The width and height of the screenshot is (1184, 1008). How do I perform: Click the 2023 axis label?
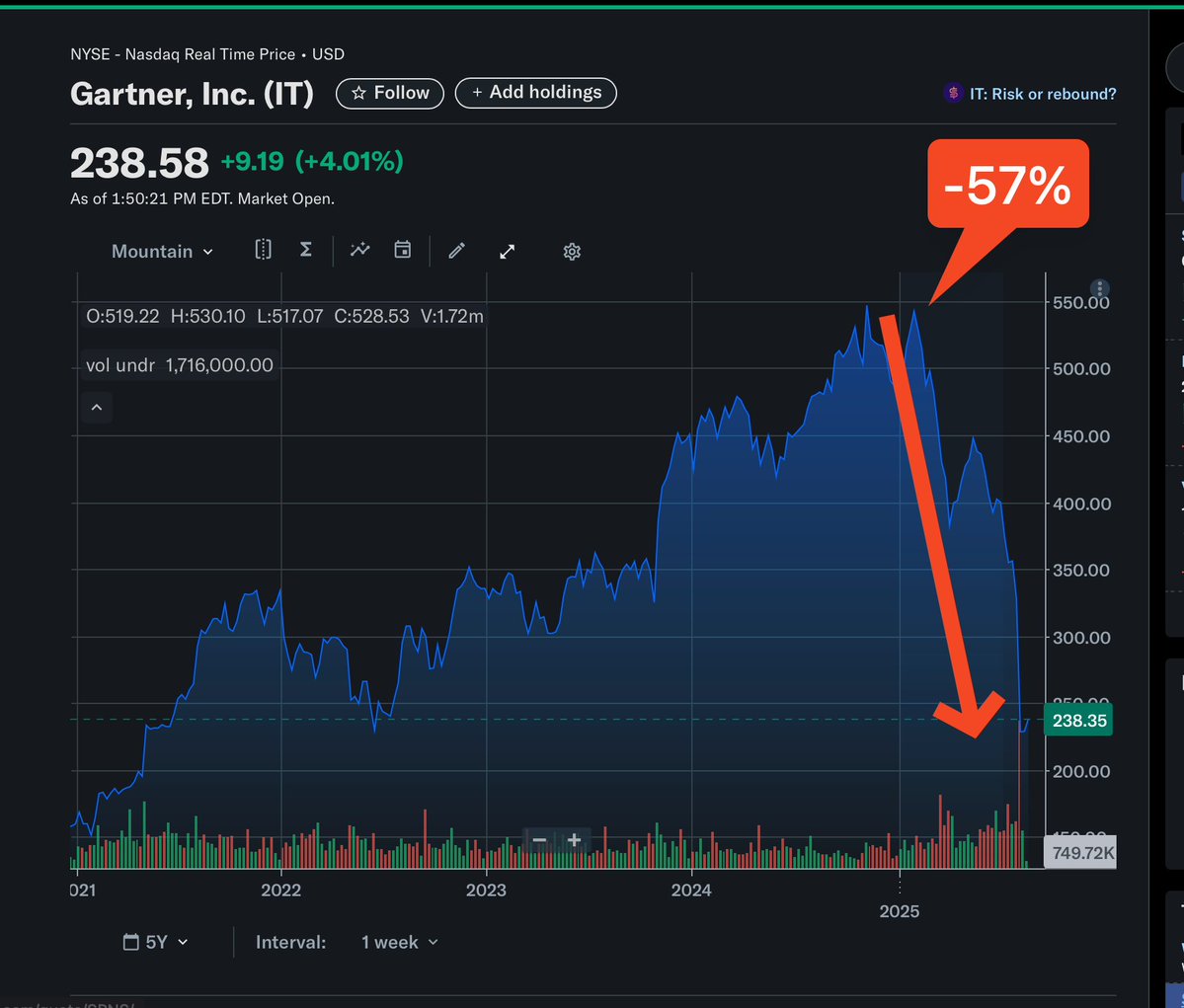pyautogui.click(x=486, y=891)
